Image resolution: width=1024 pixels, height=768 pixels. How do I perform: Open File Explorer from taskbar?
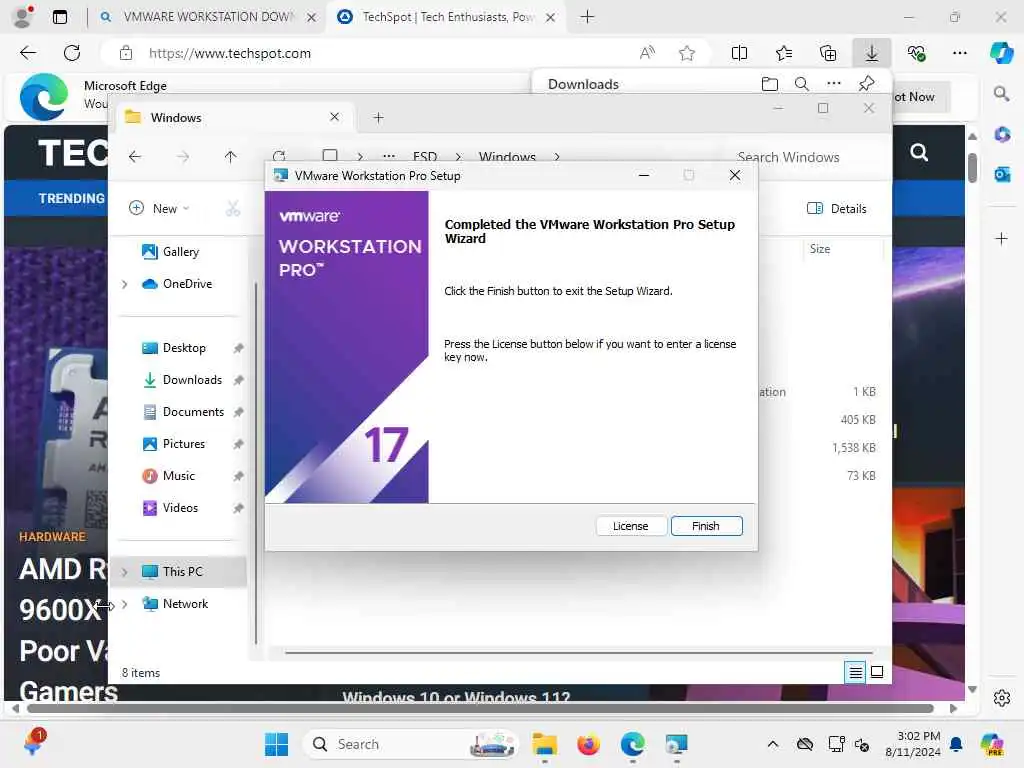pyautogui.click(x=544, y=744)
